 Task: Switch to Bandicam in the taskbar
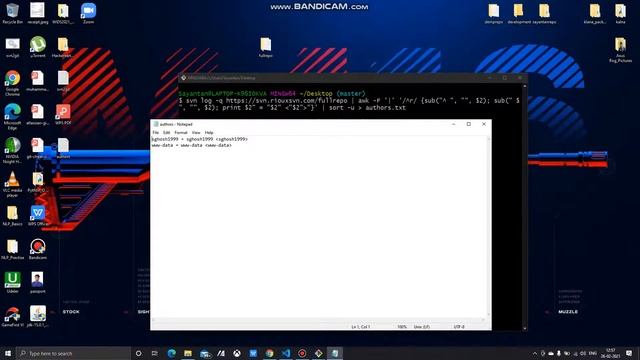pyautogui.click(x=302, y=353)
